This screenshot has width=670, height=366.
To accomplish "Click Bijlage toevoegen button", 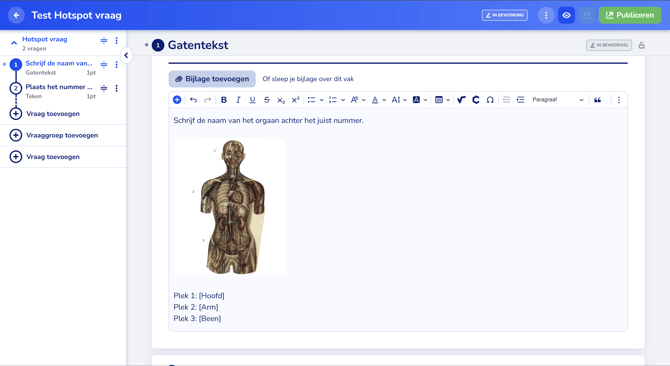I will coord(212,79).
